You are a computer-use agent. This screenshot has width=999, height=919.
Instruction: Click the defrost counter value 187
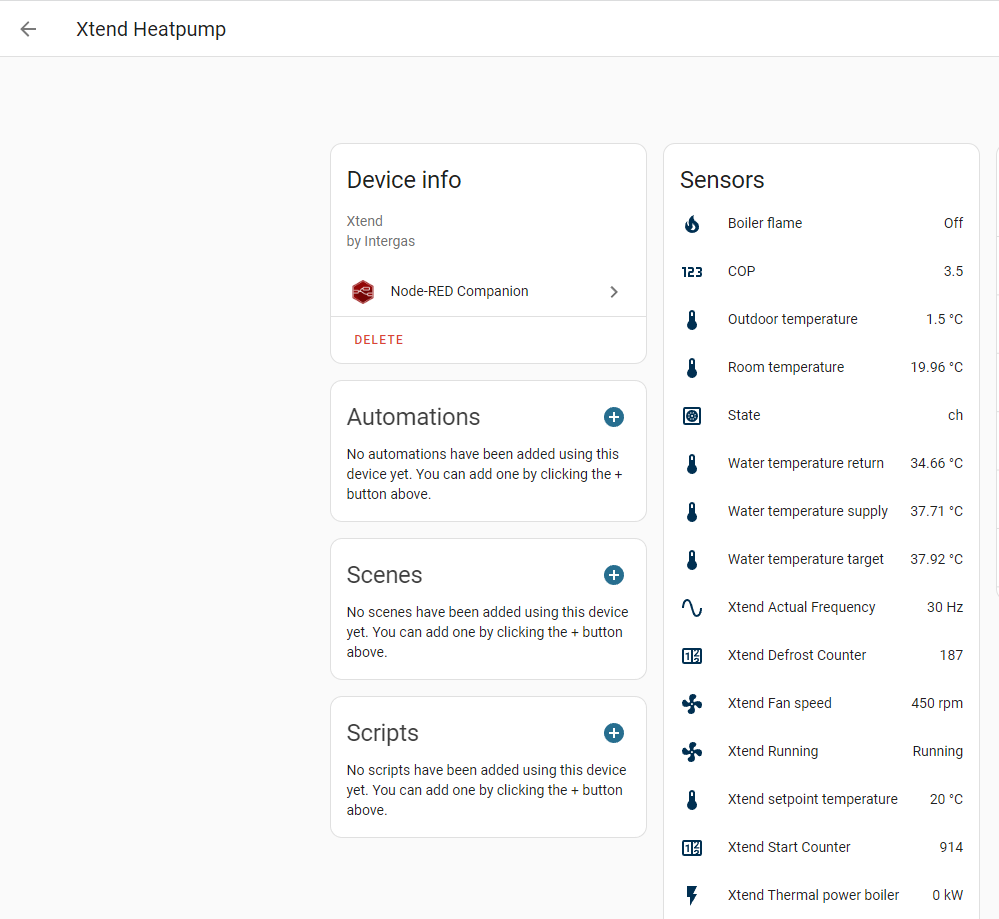[951, 655]
